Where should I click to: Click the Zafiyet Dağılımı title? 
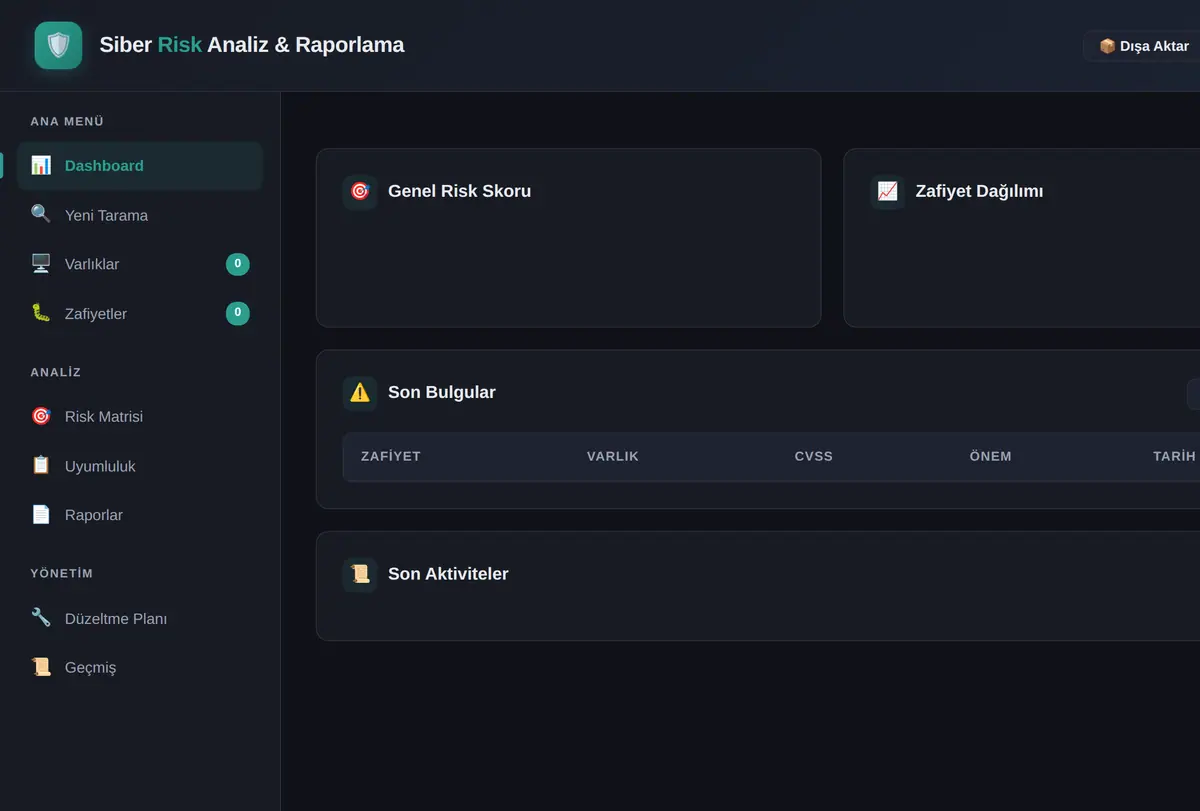[x=979, y=191]
